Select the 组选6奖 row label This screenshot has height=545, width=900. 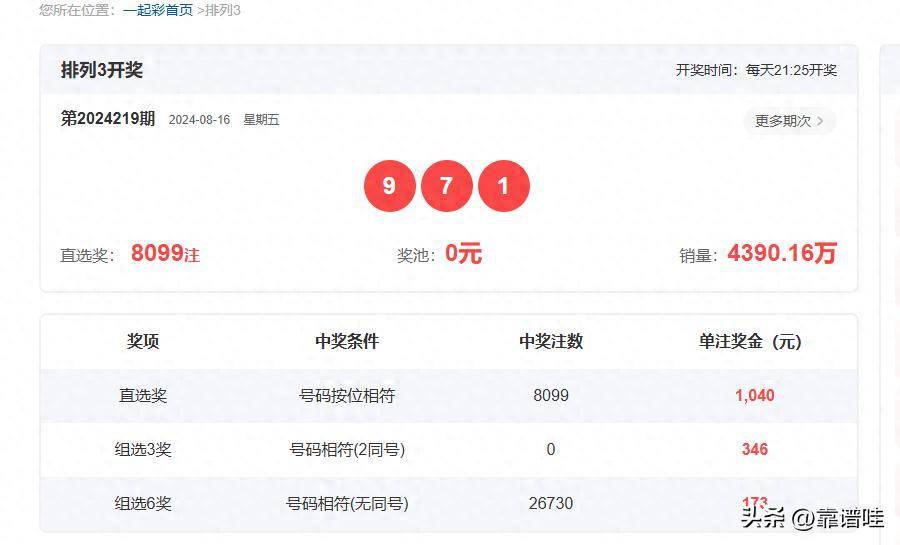point(143,503)
